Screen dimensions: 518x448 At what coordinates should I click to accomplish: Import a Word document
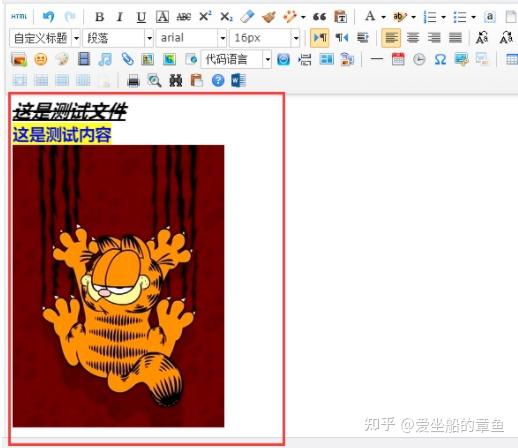[239, 81]
